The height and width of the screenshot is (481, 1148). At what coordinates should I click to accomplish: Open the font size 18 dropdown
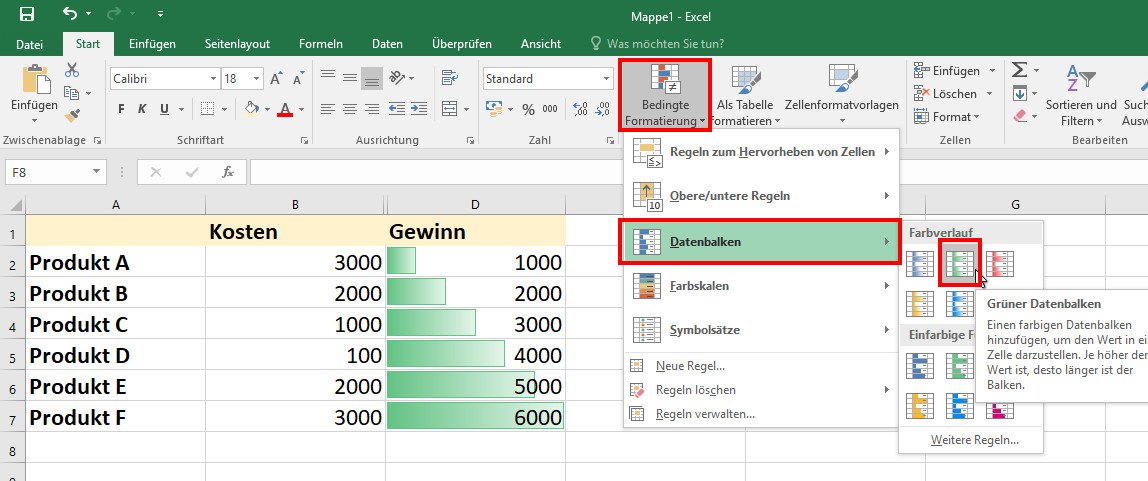257,78
